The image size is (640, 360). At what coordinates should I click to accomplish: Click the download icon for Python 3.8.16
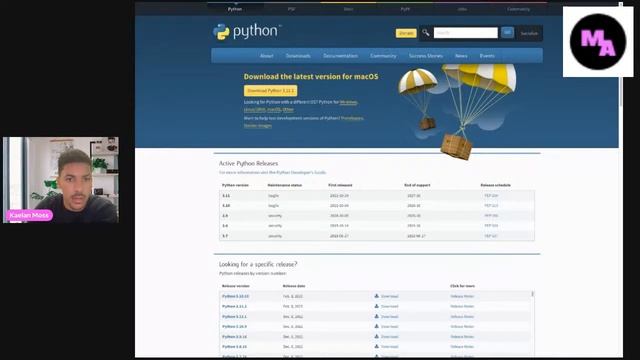pos(376,347)
